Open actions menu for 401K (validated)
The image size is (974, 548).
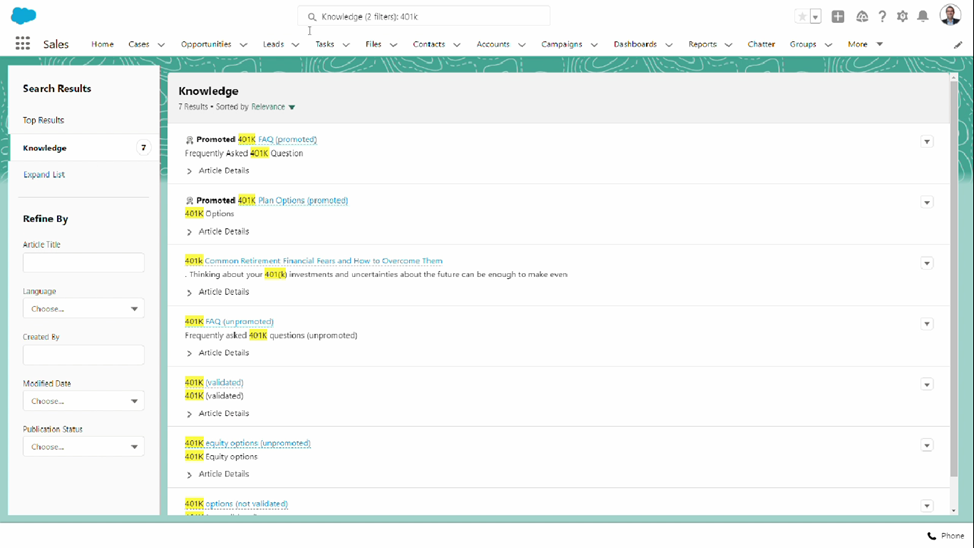click(927, 384)
